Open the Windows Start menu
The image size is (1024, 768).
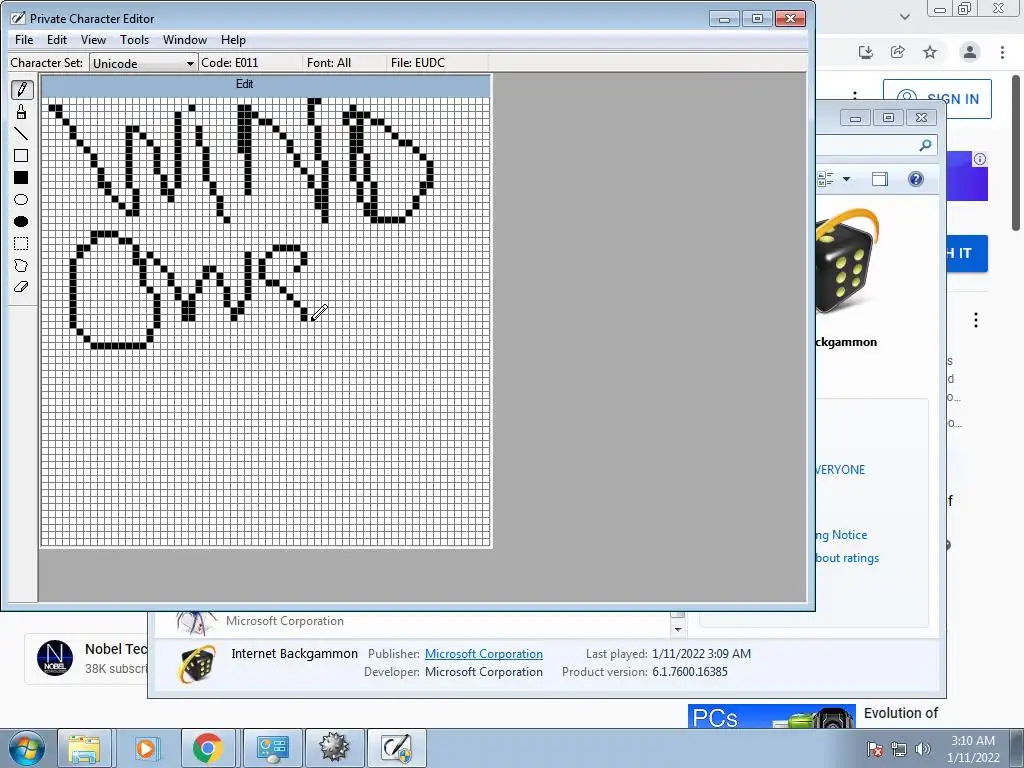27,748
